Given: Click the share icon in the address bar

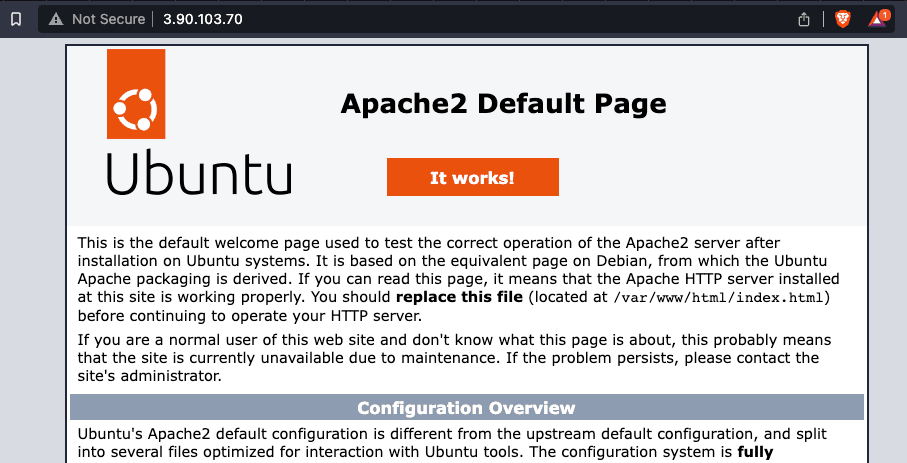Looking at the screenshot, I should pos(803,19).
